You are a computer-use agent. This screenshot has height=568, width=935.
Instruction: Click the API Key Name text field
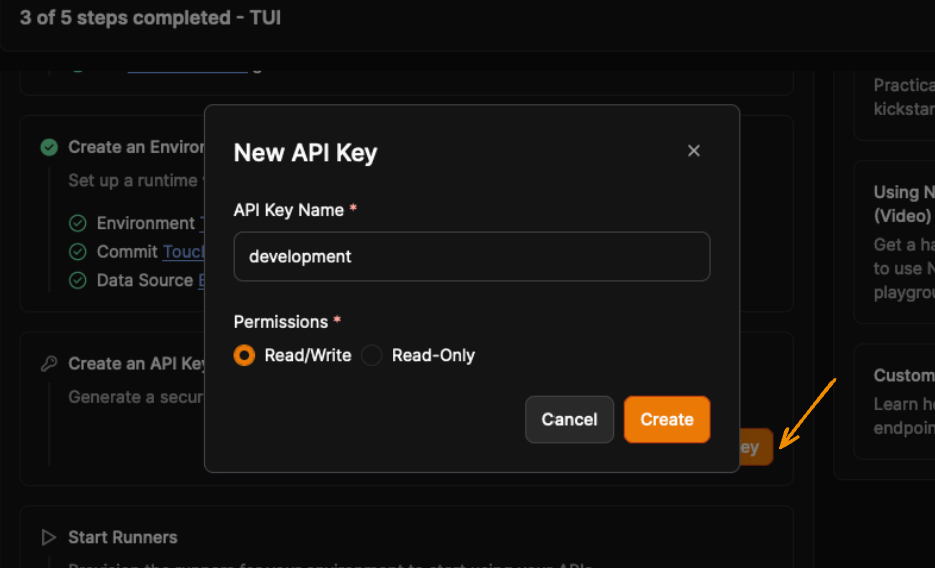click(471, 257)
